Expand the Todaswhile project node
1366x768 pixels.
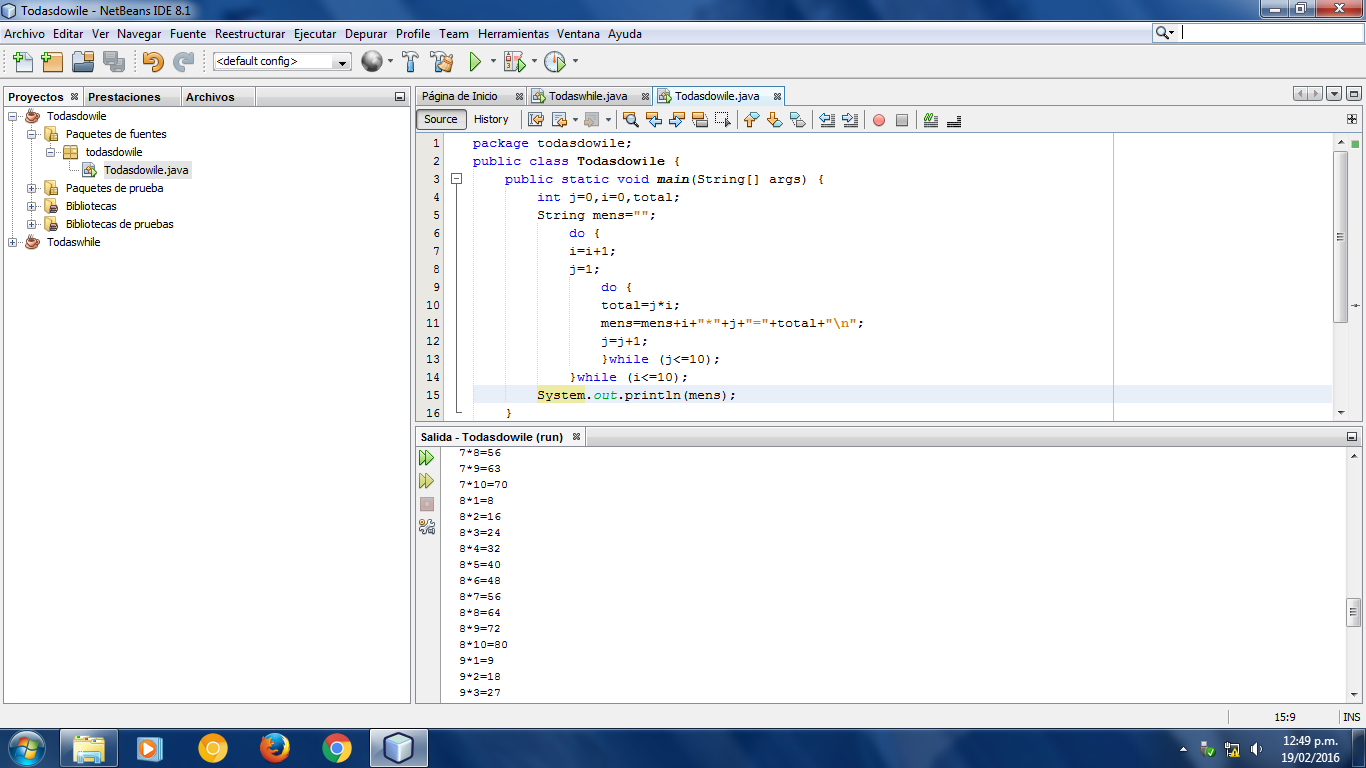12,242
